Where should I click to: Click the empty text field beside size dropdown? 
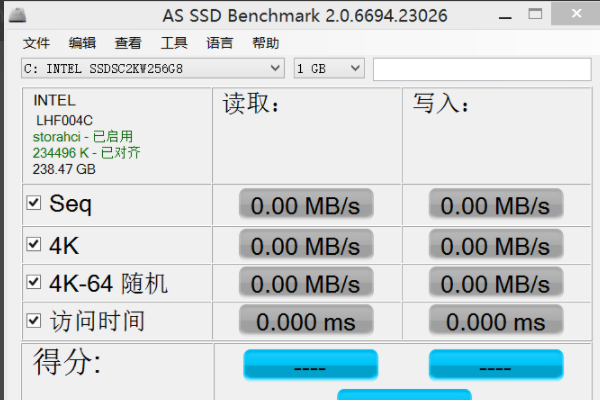coord(482,69)
